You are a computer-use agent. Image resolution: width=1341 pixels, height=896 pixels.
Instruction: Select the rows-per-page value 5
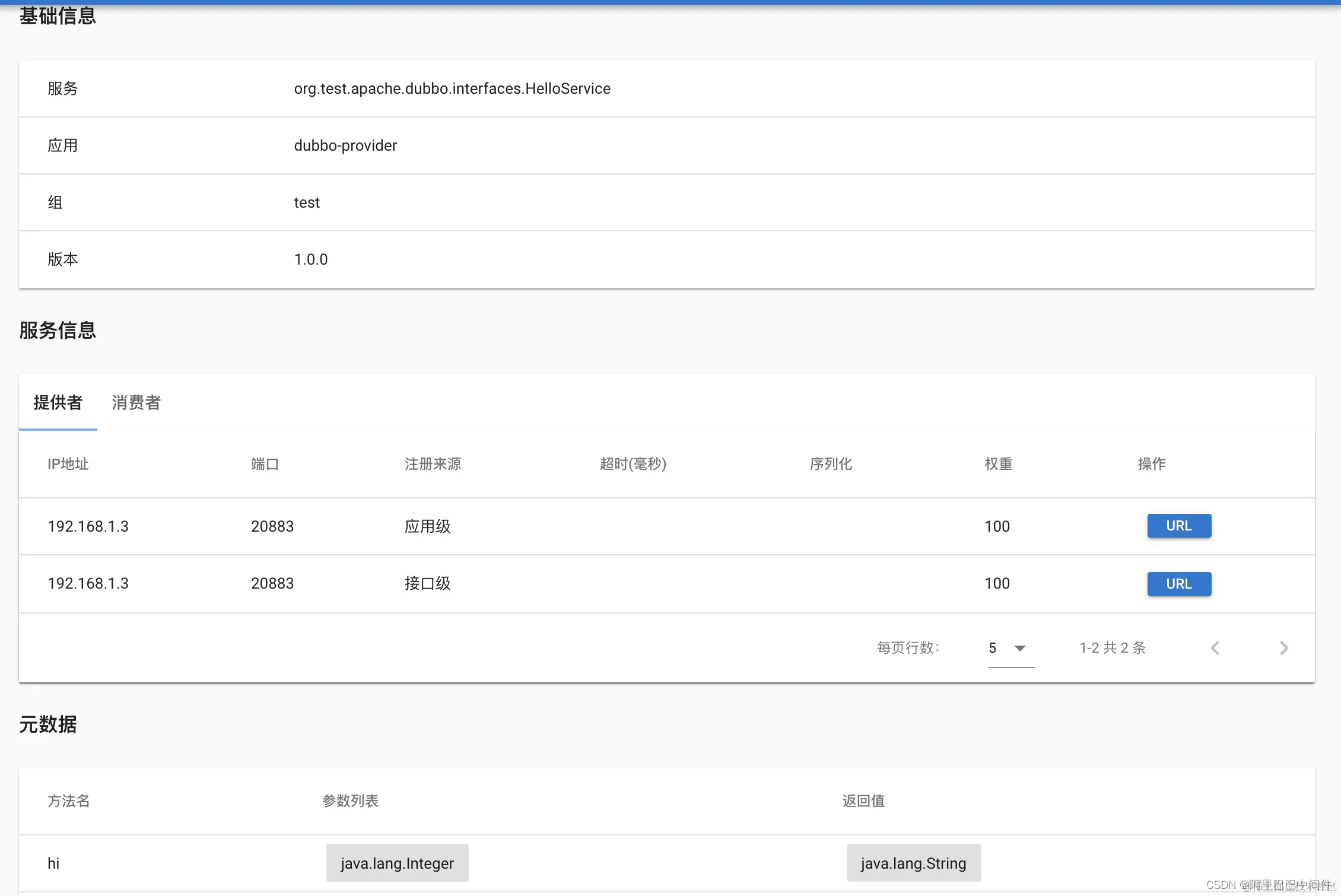993,648
